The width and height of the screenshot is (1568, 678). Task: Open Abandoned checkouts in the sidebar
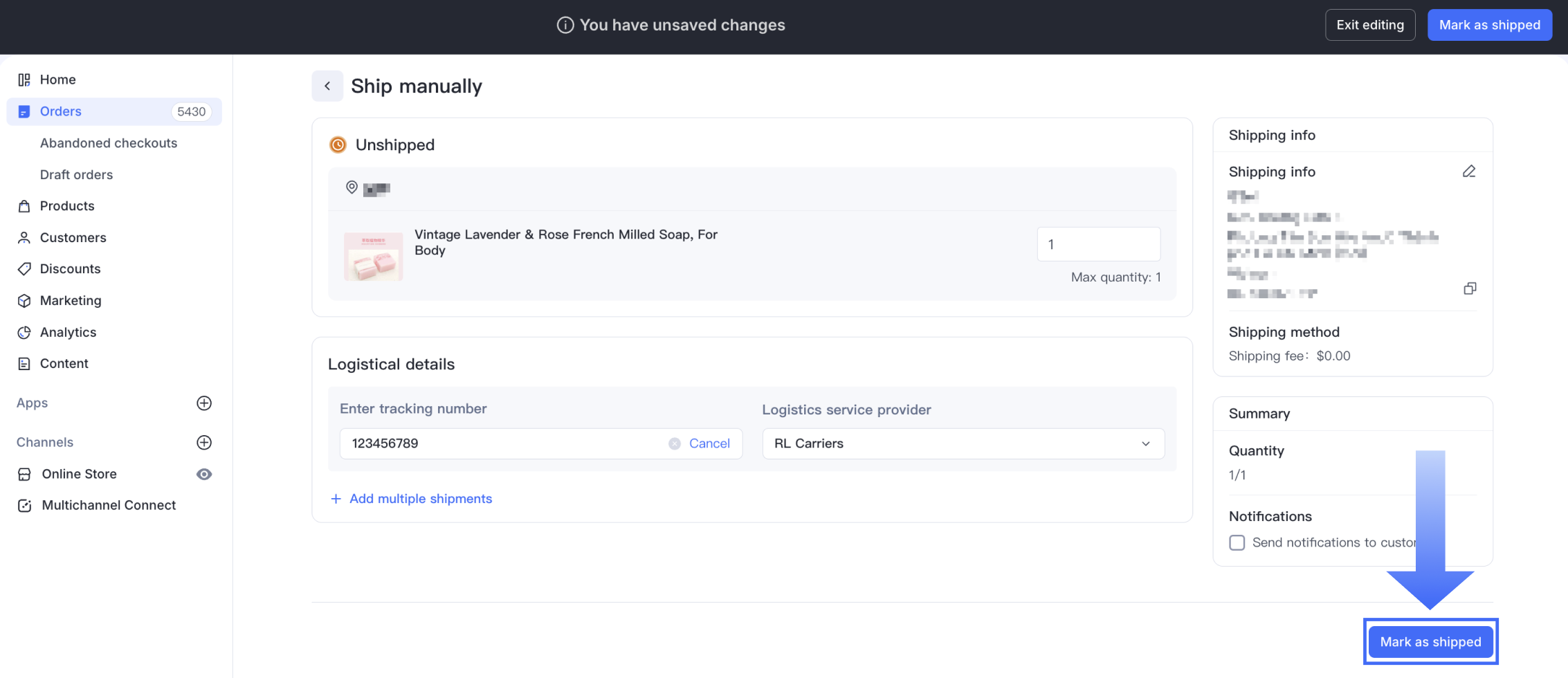point(109,143)
